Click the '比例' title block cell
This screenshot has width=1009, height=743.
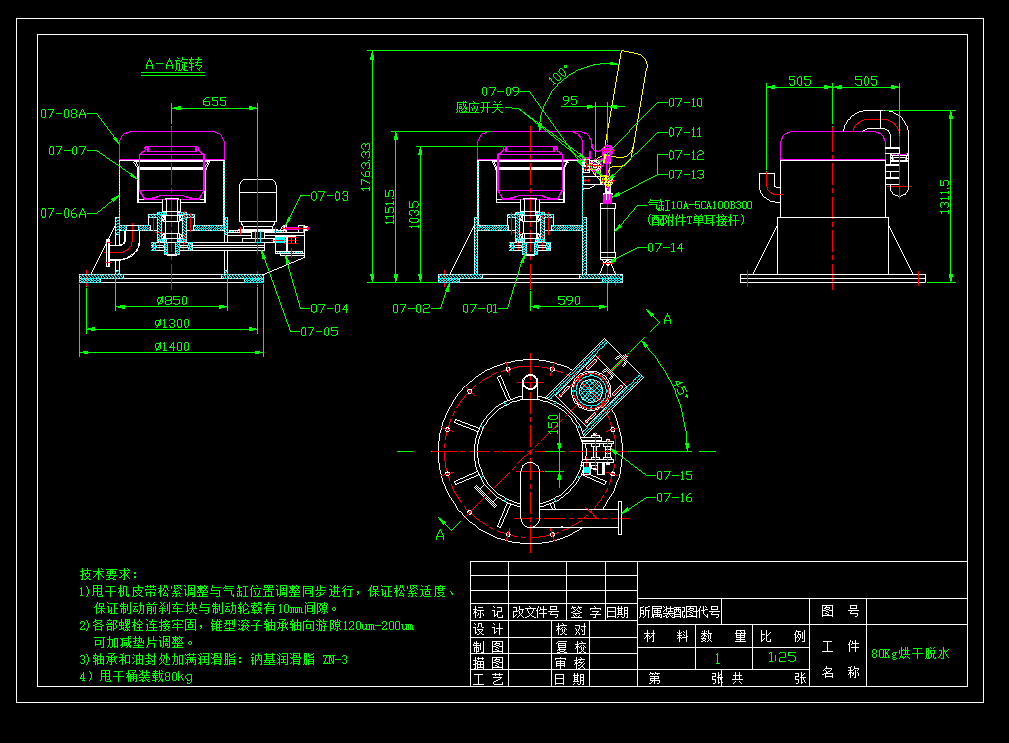pos(782,636)
